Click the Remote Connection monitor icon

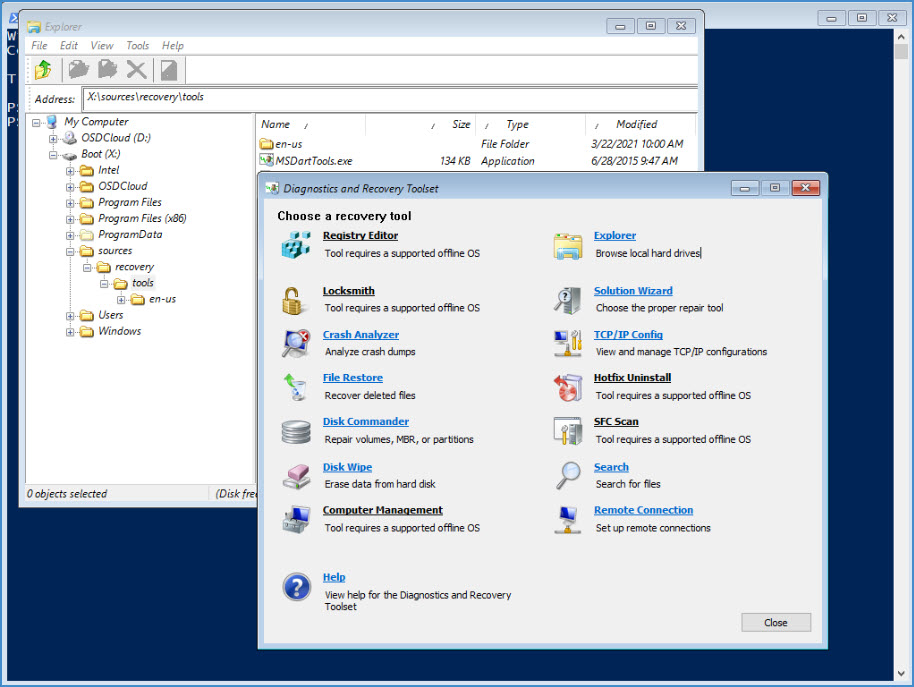point(568,519)
